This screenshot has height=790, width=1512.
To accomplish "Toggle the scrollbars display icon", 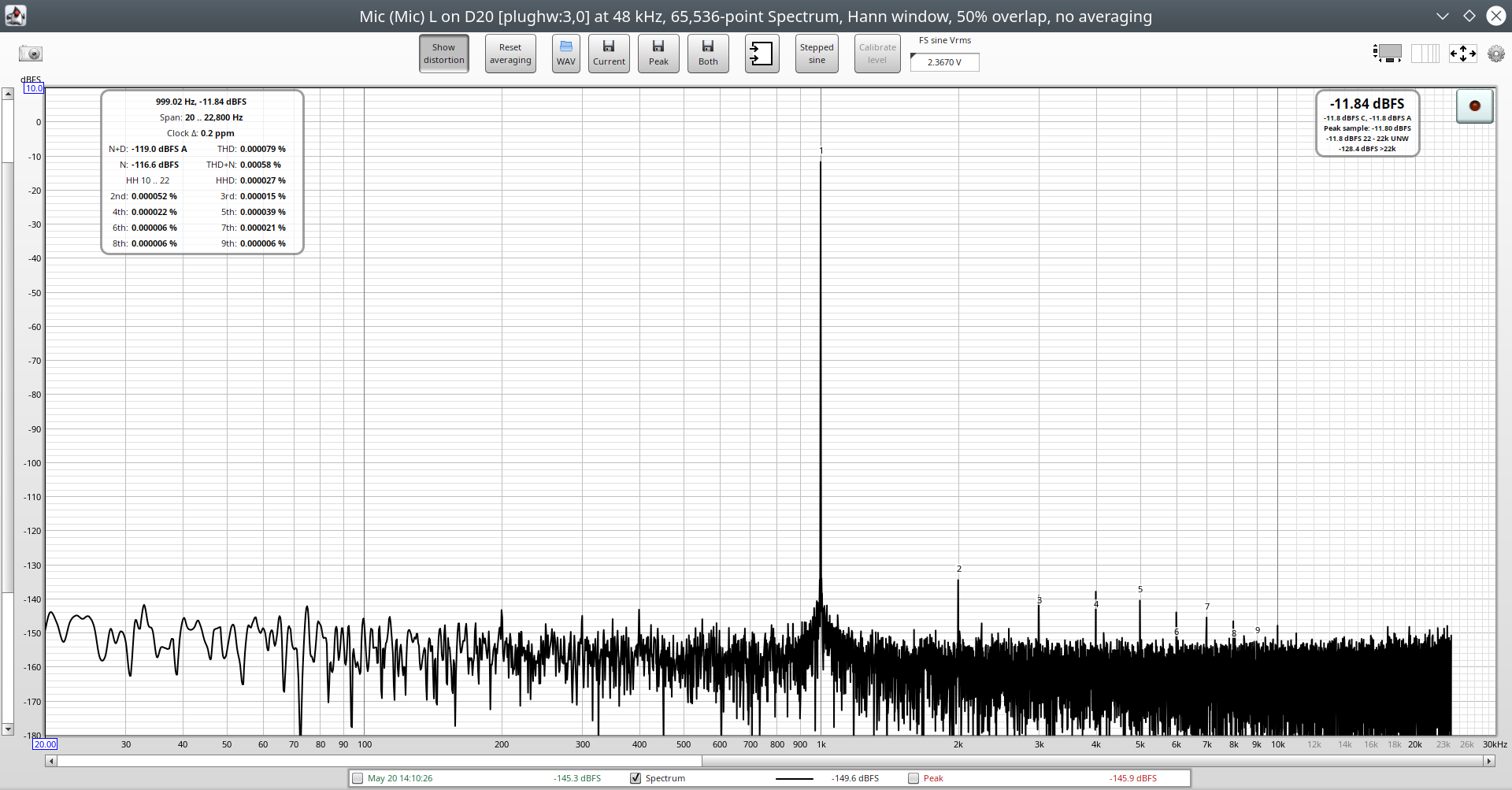I will pos(1388,54).
